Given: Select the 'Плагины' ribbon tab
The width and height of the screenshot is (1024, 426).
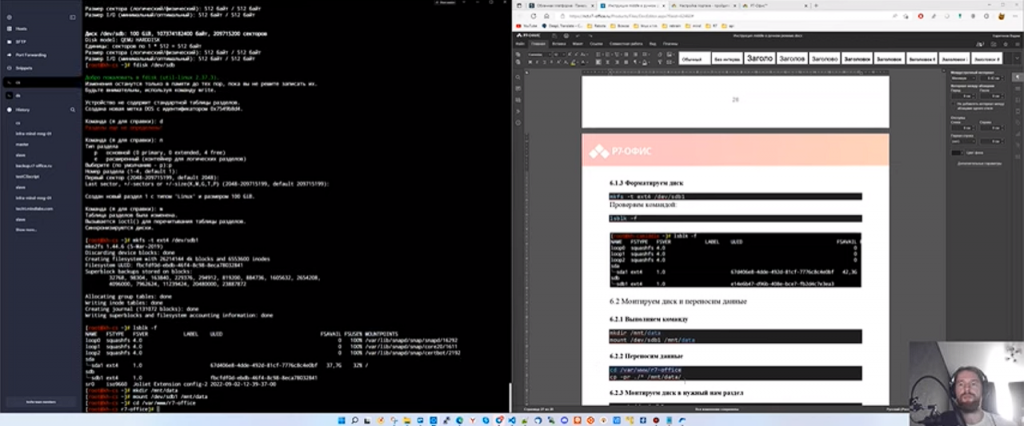Looking at the screenshot, I should pos(670,44).
